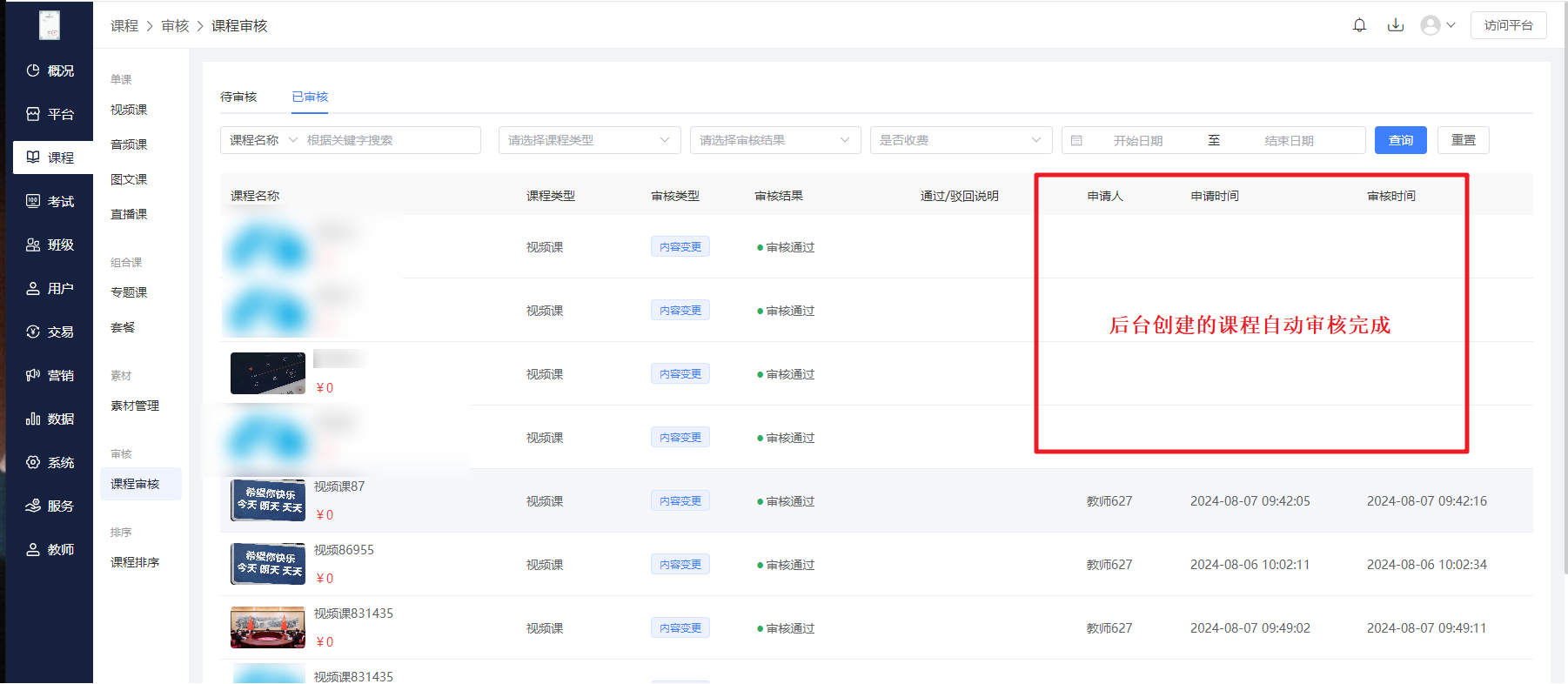1568x684 pixels.
Task: Open 音频课 in the submenu
Action: click(x=129, y=144)
